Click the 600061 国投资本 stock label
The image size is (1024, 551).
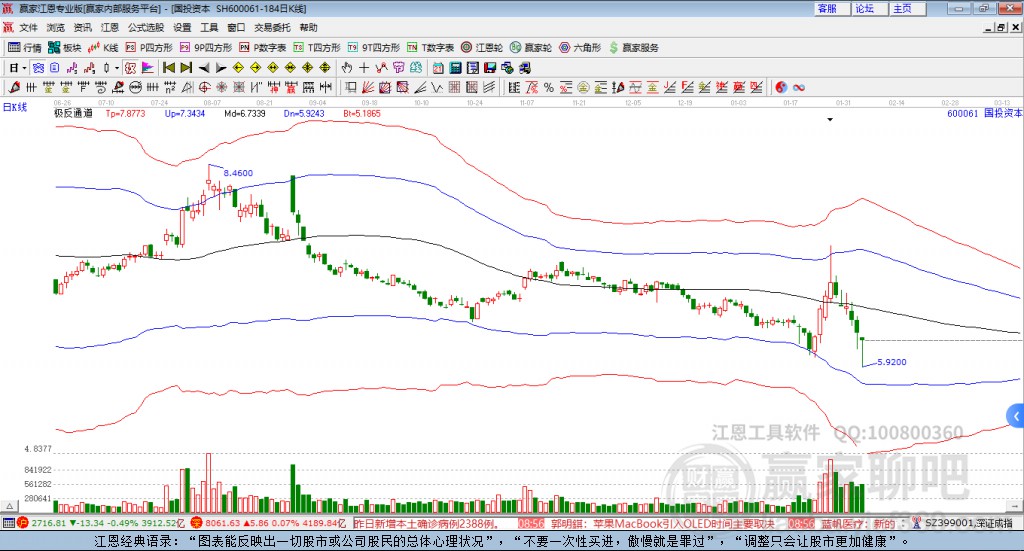tap(984, 113)
